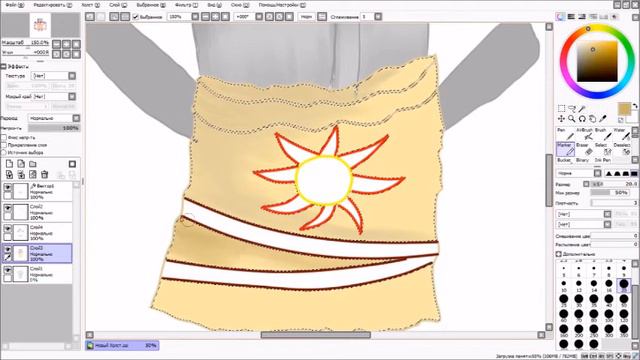Pick the Deselect brush tool

pyautogui.click(x=622, y=149)
